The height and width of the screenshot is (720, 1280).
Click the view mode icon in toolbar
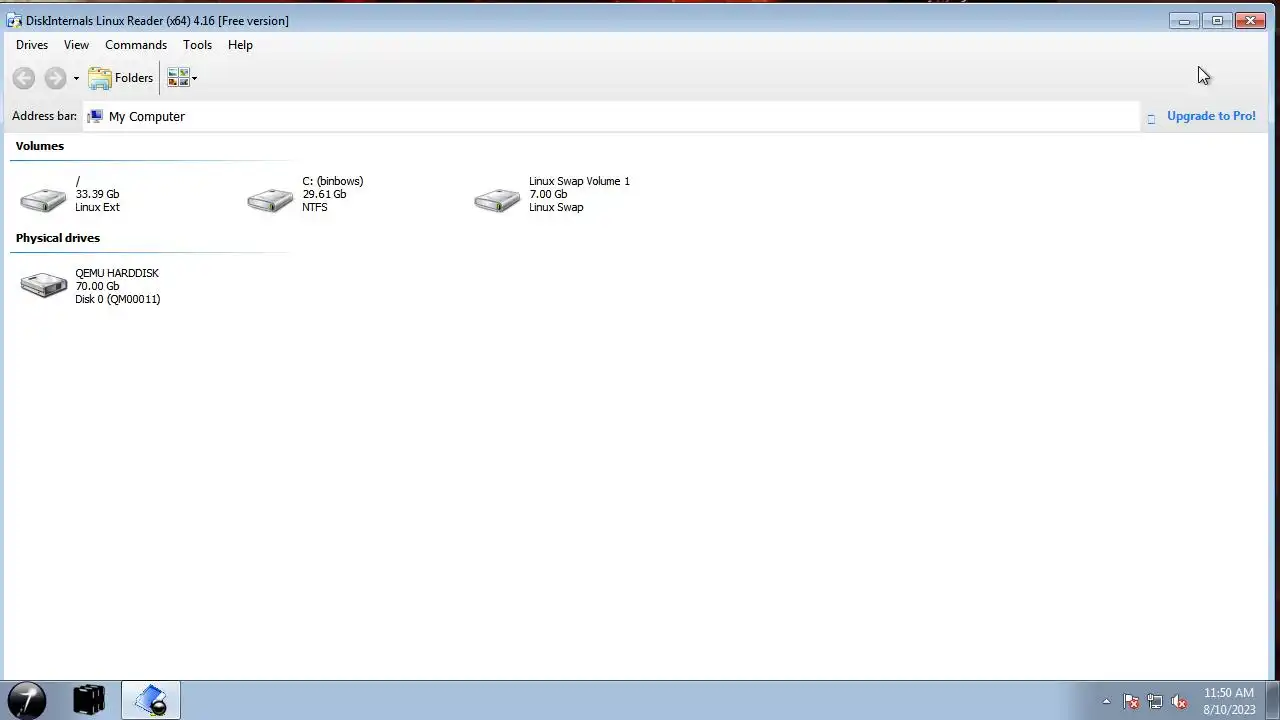click(178, 78)
